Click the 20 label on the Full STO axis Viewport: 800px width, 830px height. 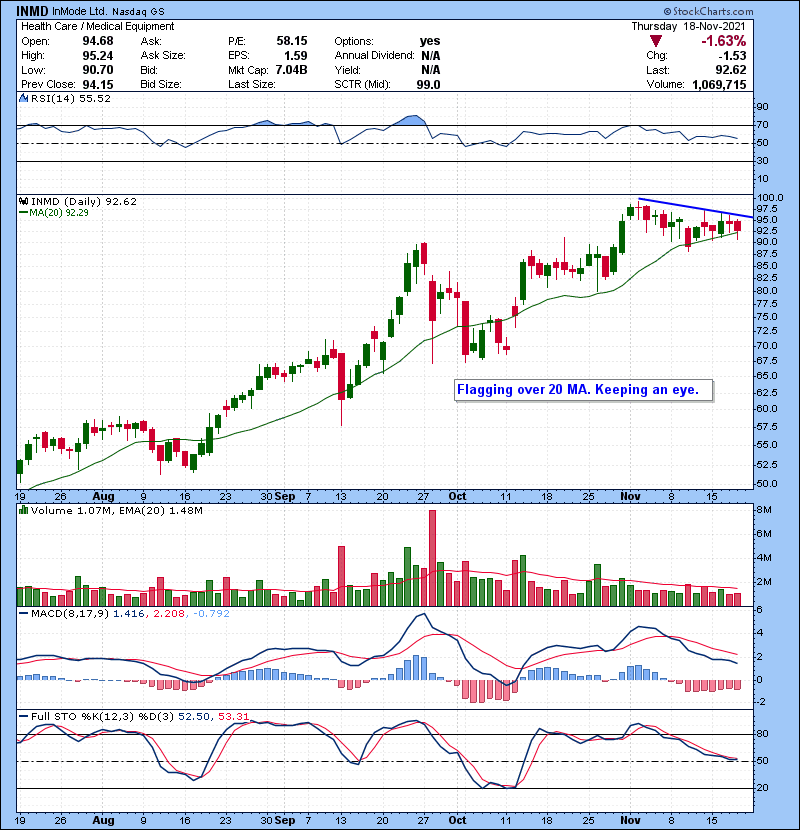click(x=762, y=788)
